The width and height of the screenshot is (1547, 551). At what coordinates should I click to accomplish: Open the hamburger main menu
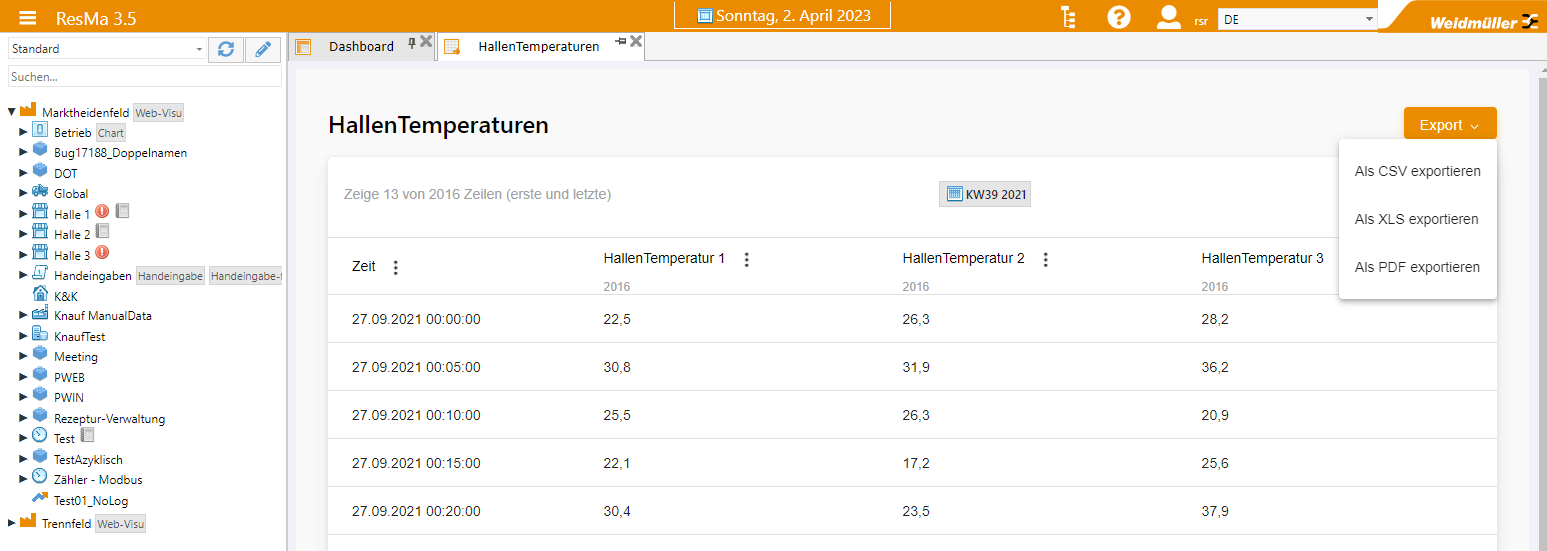click(28, 17)
